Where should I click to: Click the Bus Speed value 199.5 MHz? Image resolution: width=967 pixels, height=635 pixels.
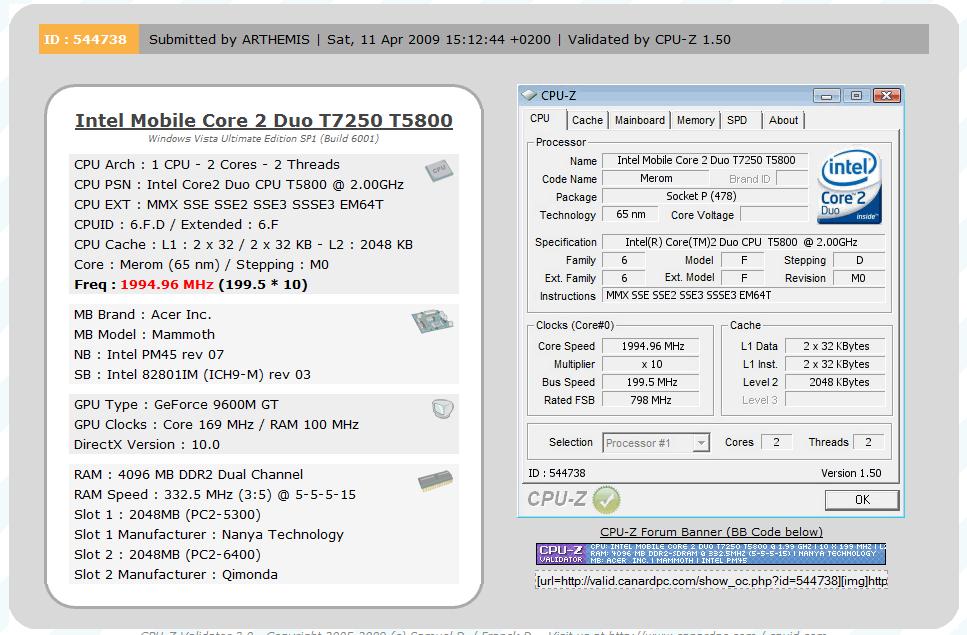coord(652,382)
